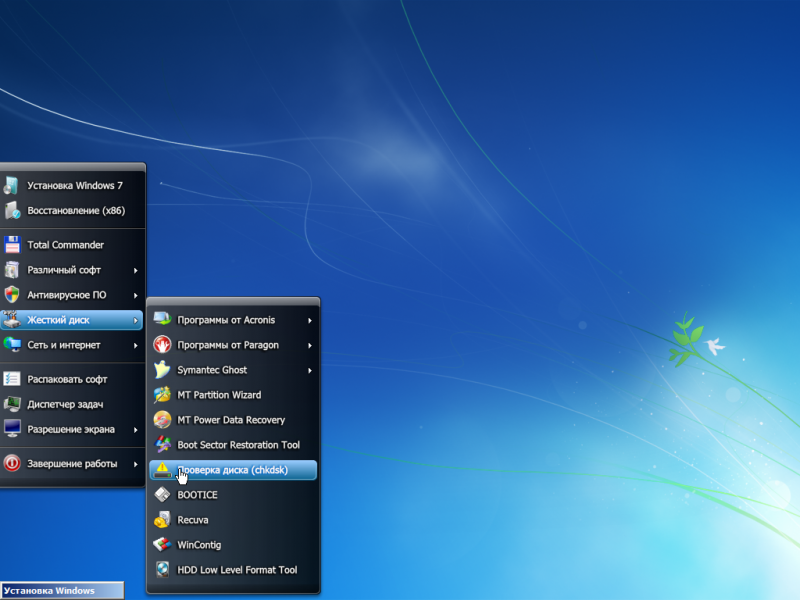The width and height of the screenshot is (800, 600).
Task: Click the WinContig label
Action: (199, 545)
